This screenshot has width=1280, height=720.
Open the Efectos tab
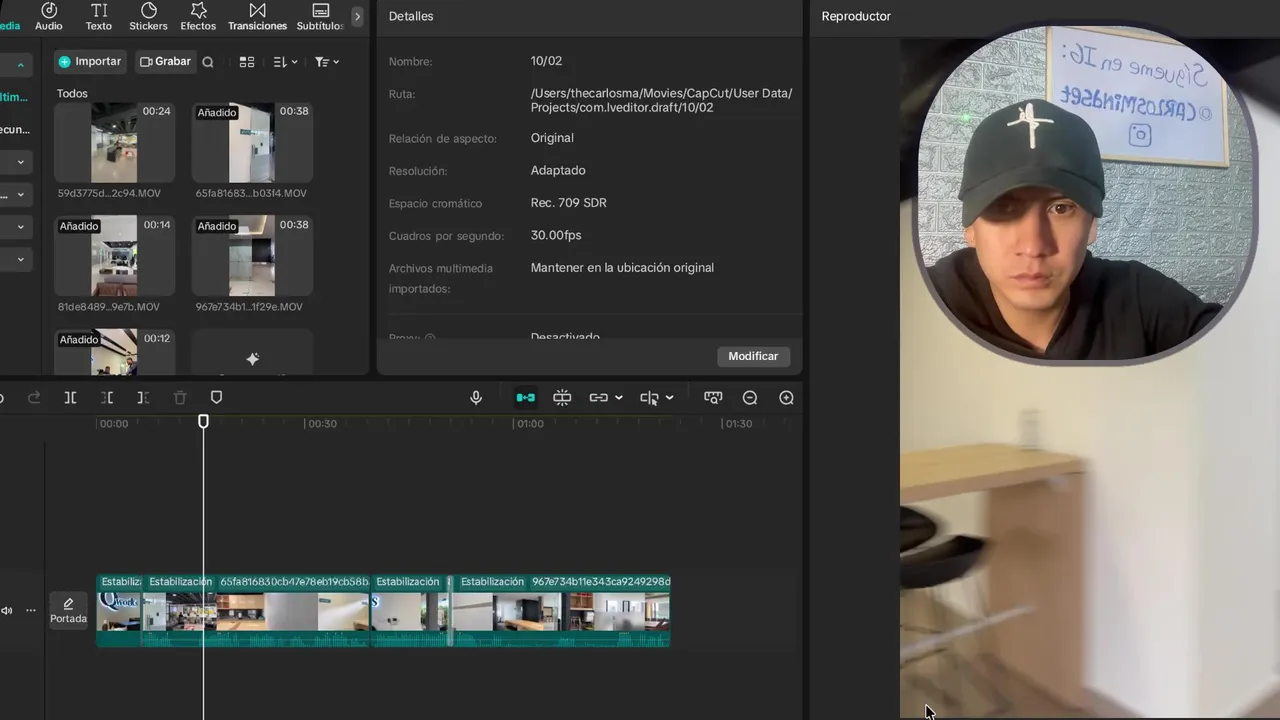click(198, 16)
